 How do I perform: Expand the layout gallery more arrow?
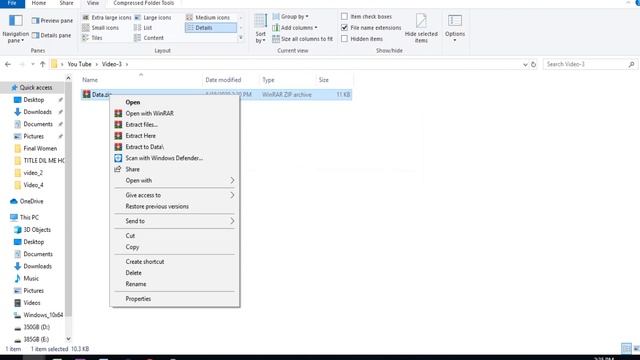point(241,38)
